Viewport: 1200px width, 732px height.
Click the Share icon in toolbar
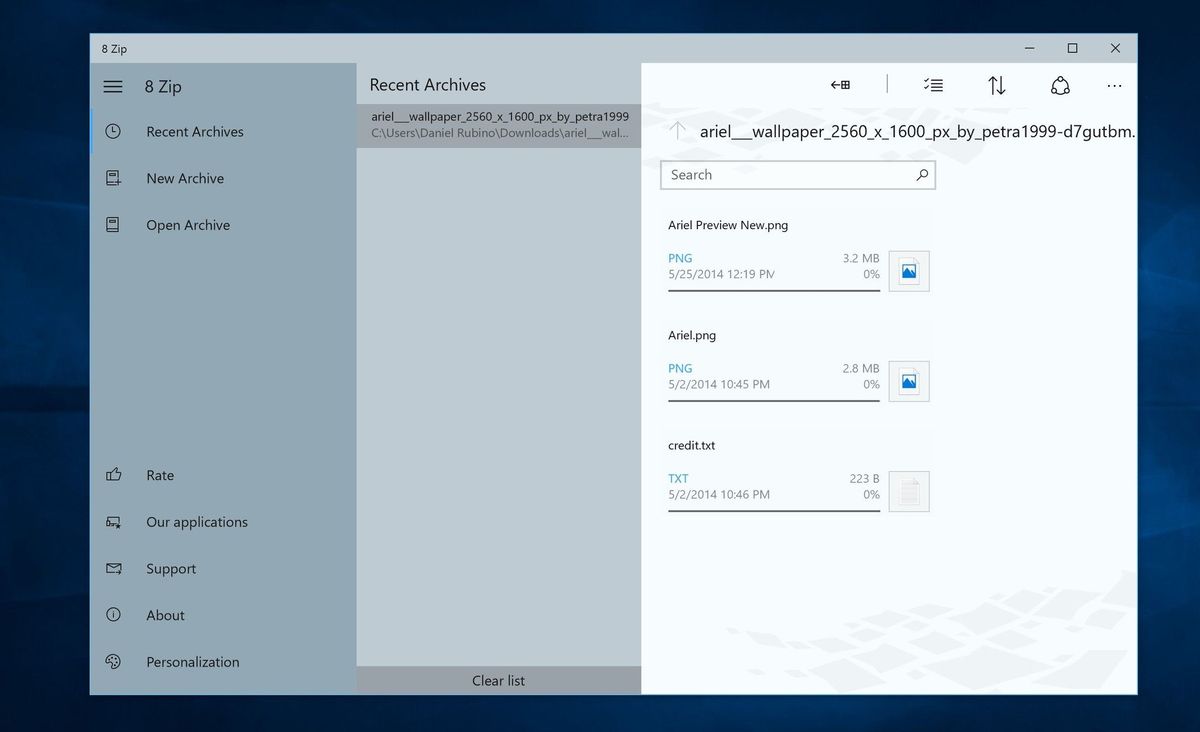tap(1060, 85)
